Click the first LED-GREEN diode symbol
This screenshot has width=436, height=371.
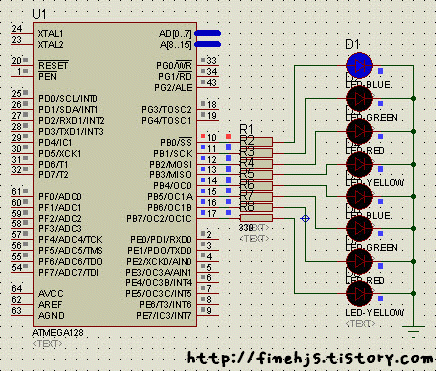click(x=359, y=99)
